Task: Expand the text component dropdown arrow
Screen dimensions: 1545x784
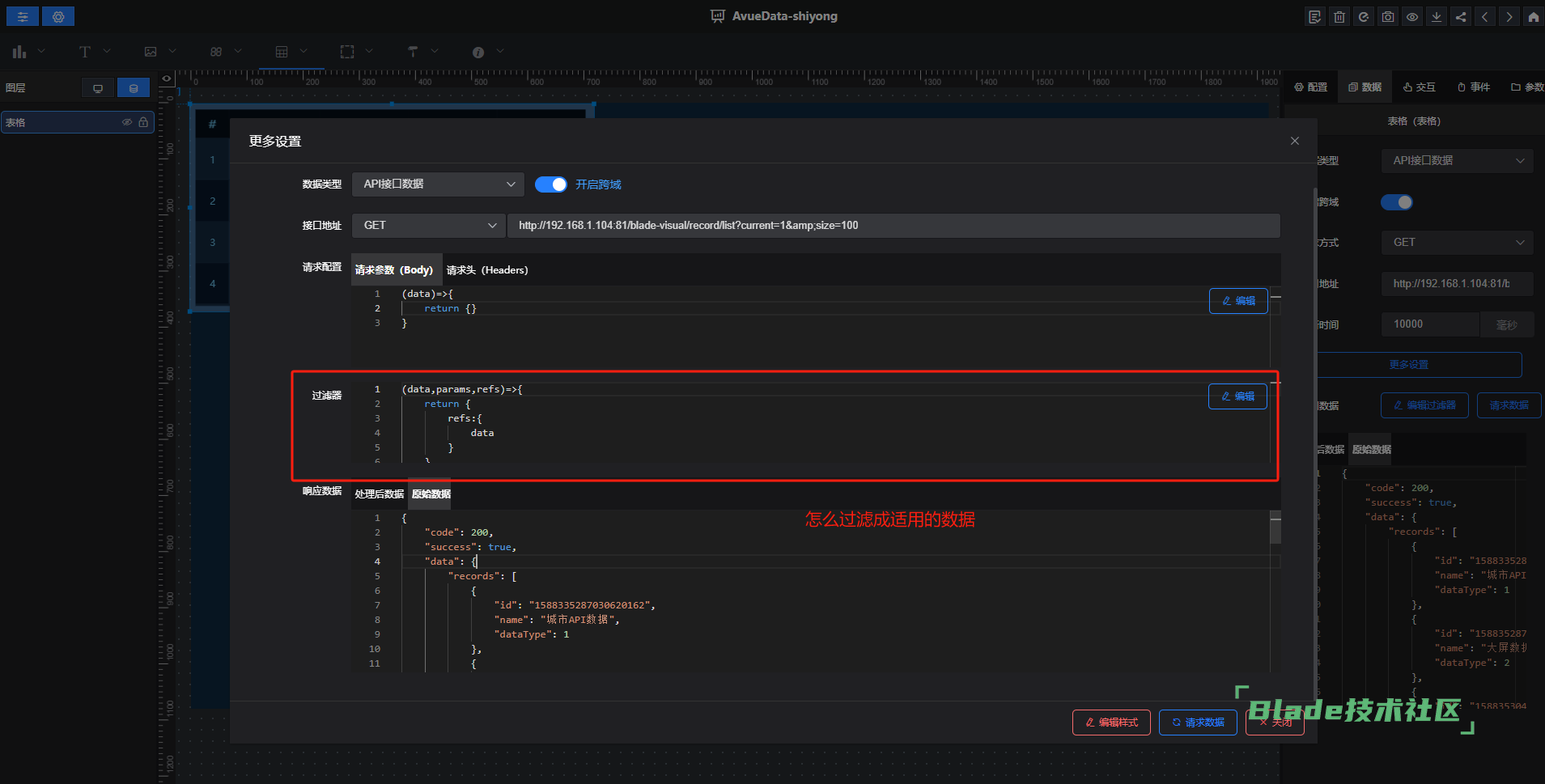Action: [107, 51]
